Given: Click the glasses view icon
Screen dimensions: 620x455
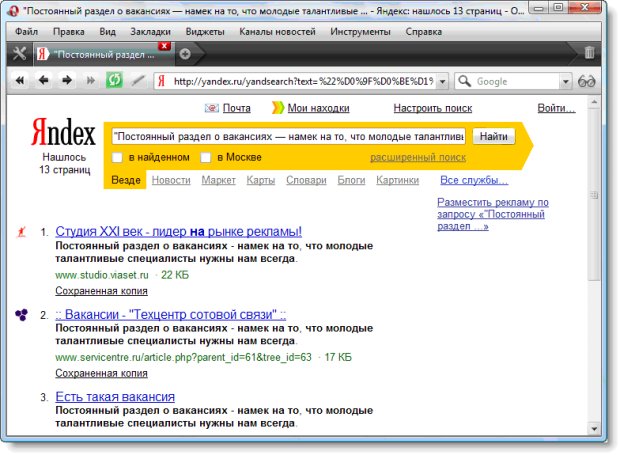Looking at the screenshot, I should pos(586,81).
